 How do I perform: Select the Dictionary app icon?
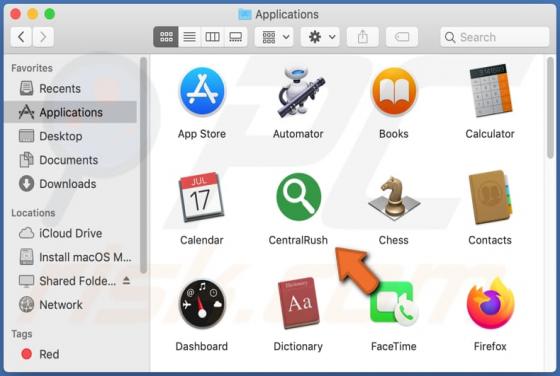tap(299, 303)
